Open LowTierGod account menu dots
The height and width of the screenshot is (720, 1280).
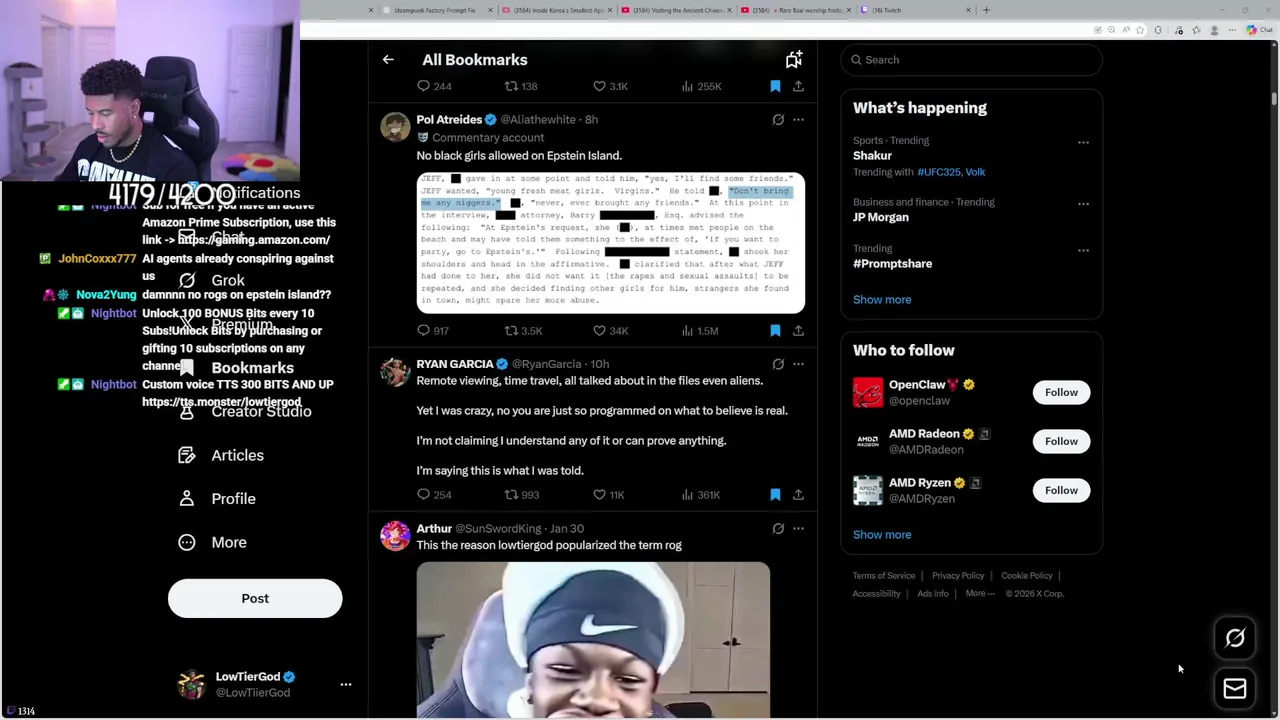346,685
